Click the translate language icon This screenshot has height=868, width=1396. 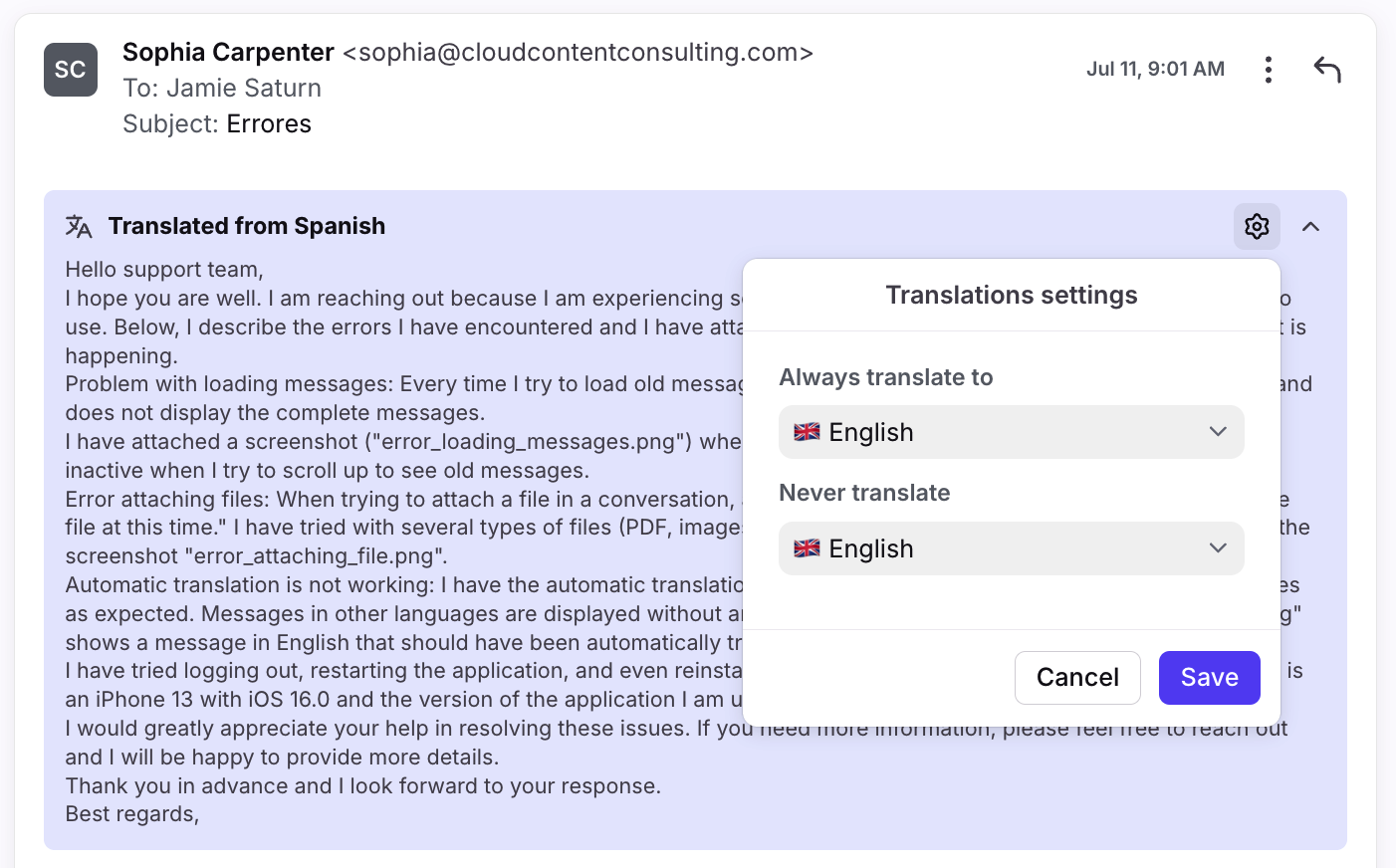tap(79, 226)
